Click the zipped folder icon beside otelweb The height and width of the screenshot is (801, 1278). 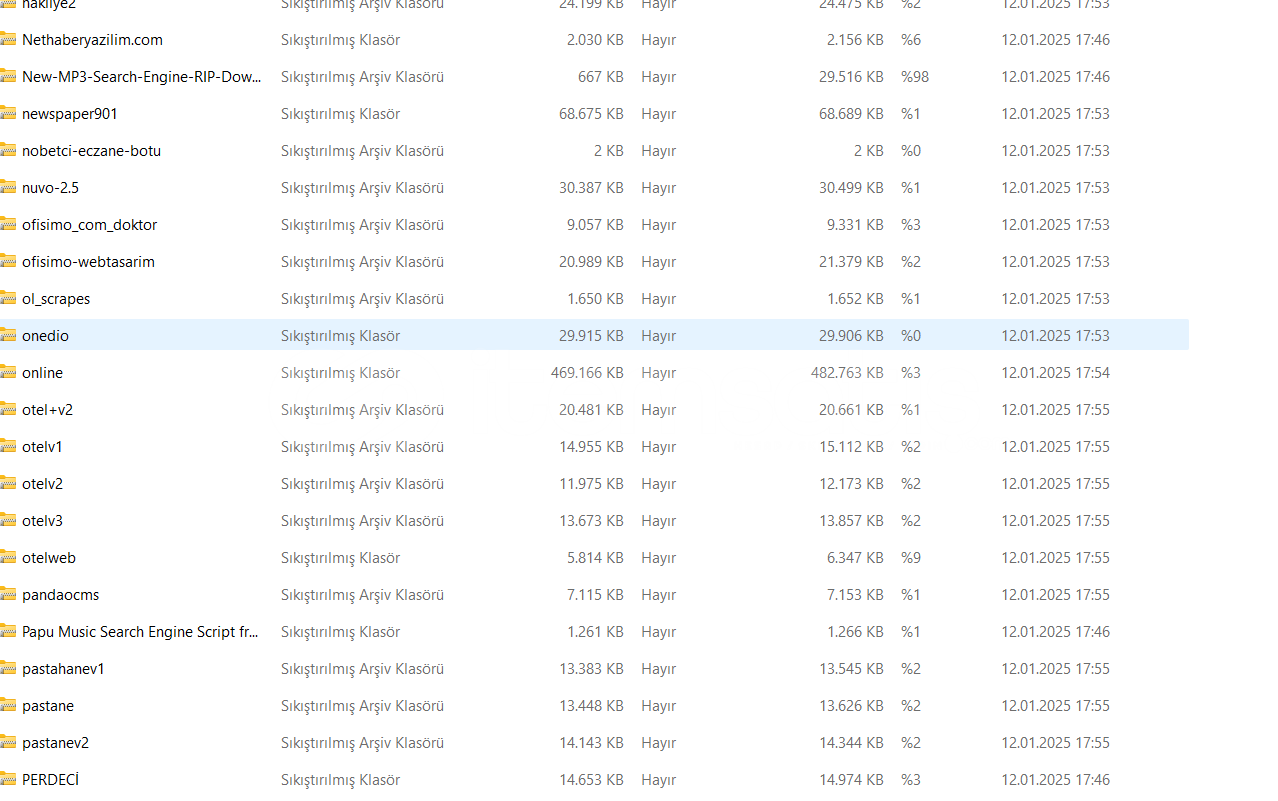pos(8,558)
